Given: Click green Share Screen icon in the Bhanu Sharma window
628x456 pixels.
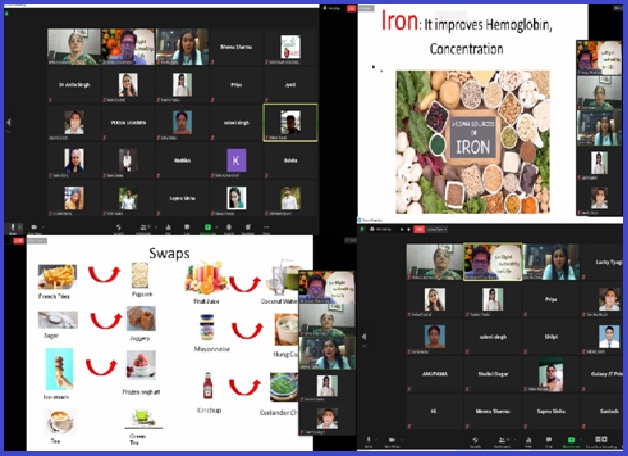Looking at the screenshot, I should pos(208,228).
